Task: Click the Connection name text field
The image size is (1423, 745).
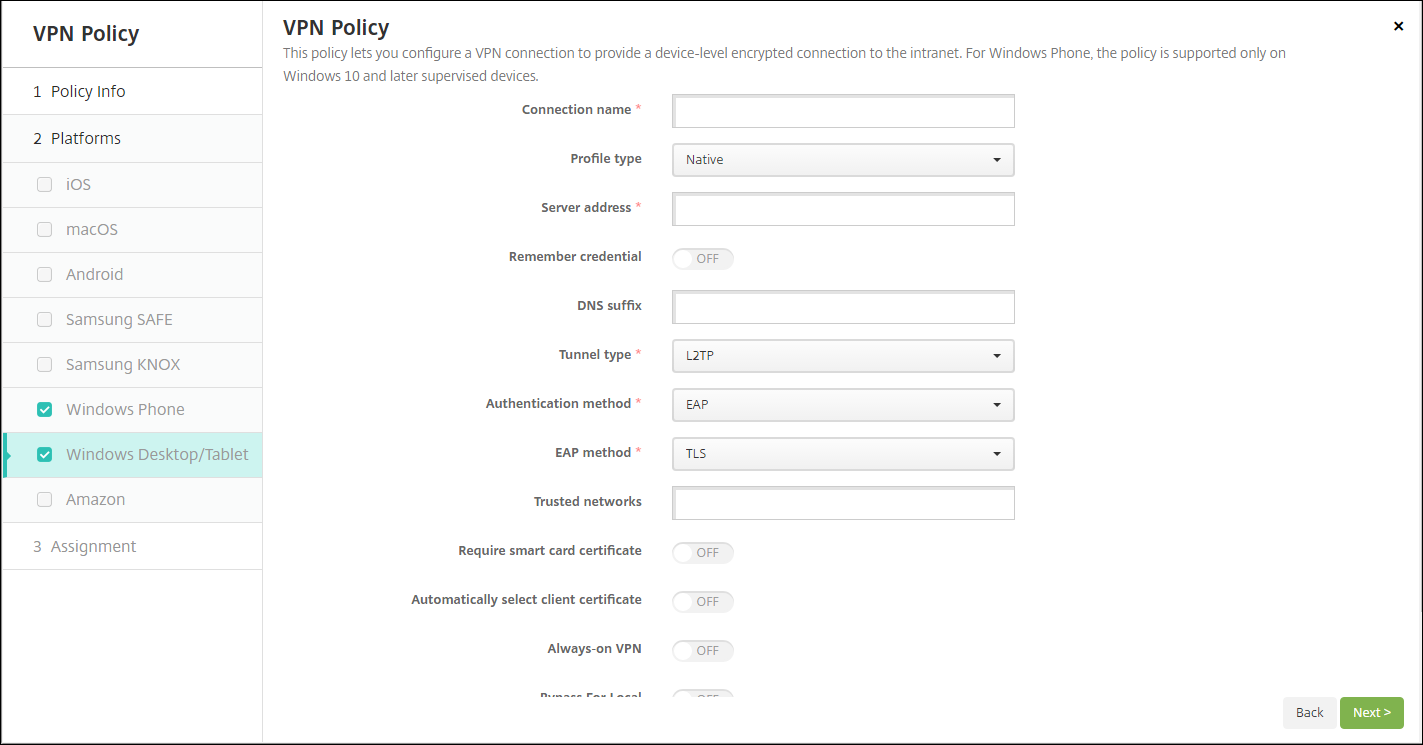Action: click(x=843, y=112)
